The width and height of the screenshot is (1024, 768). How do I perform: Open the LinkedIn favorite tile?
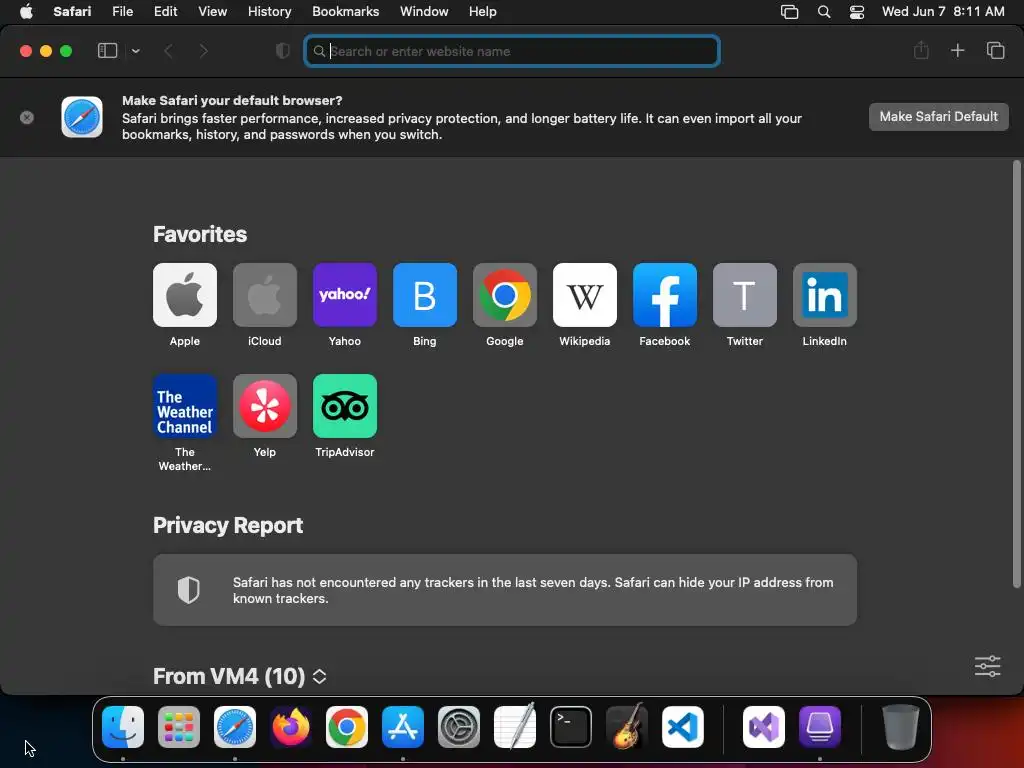pyautogui.click(x=825, y=295)
